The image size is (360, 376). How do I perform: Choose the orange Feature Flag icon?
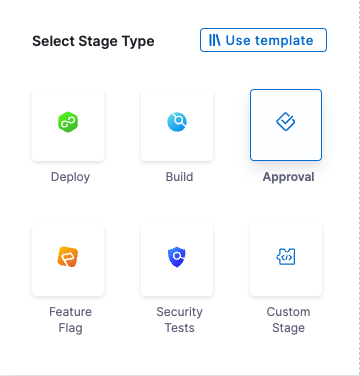(68, 257)
